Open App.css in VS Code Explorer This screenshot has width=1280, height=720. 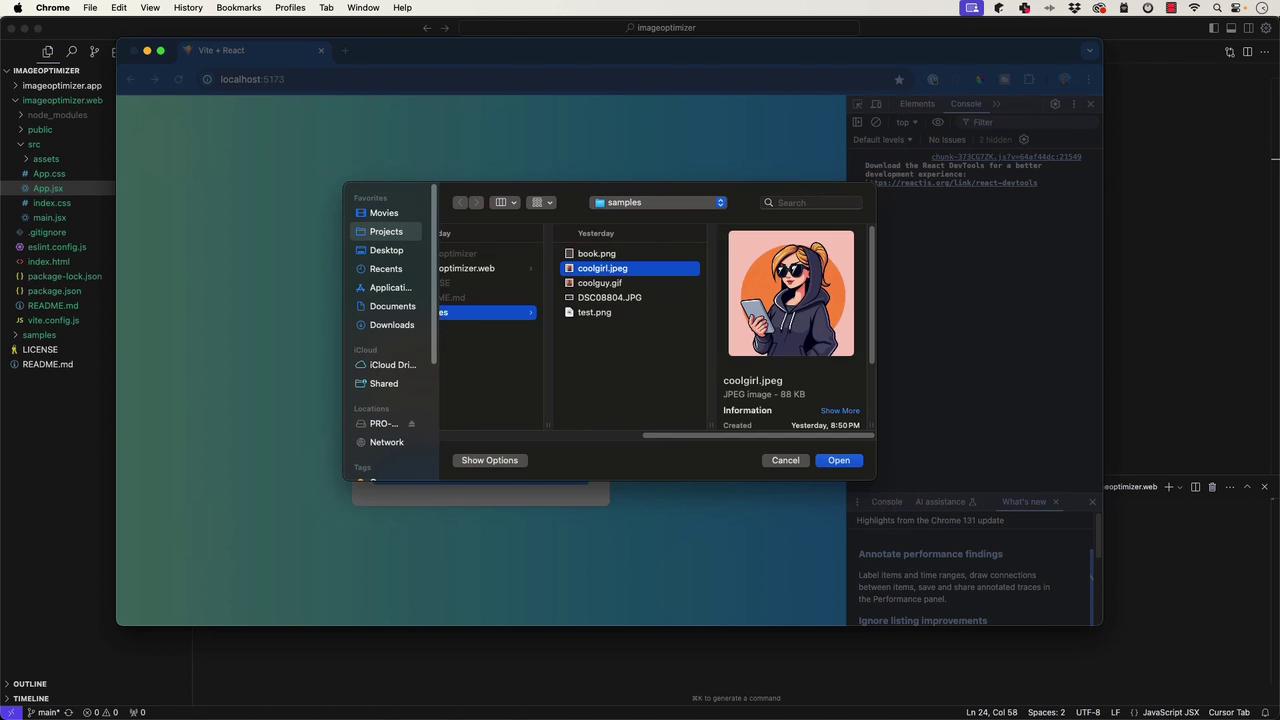click(49, 174)
